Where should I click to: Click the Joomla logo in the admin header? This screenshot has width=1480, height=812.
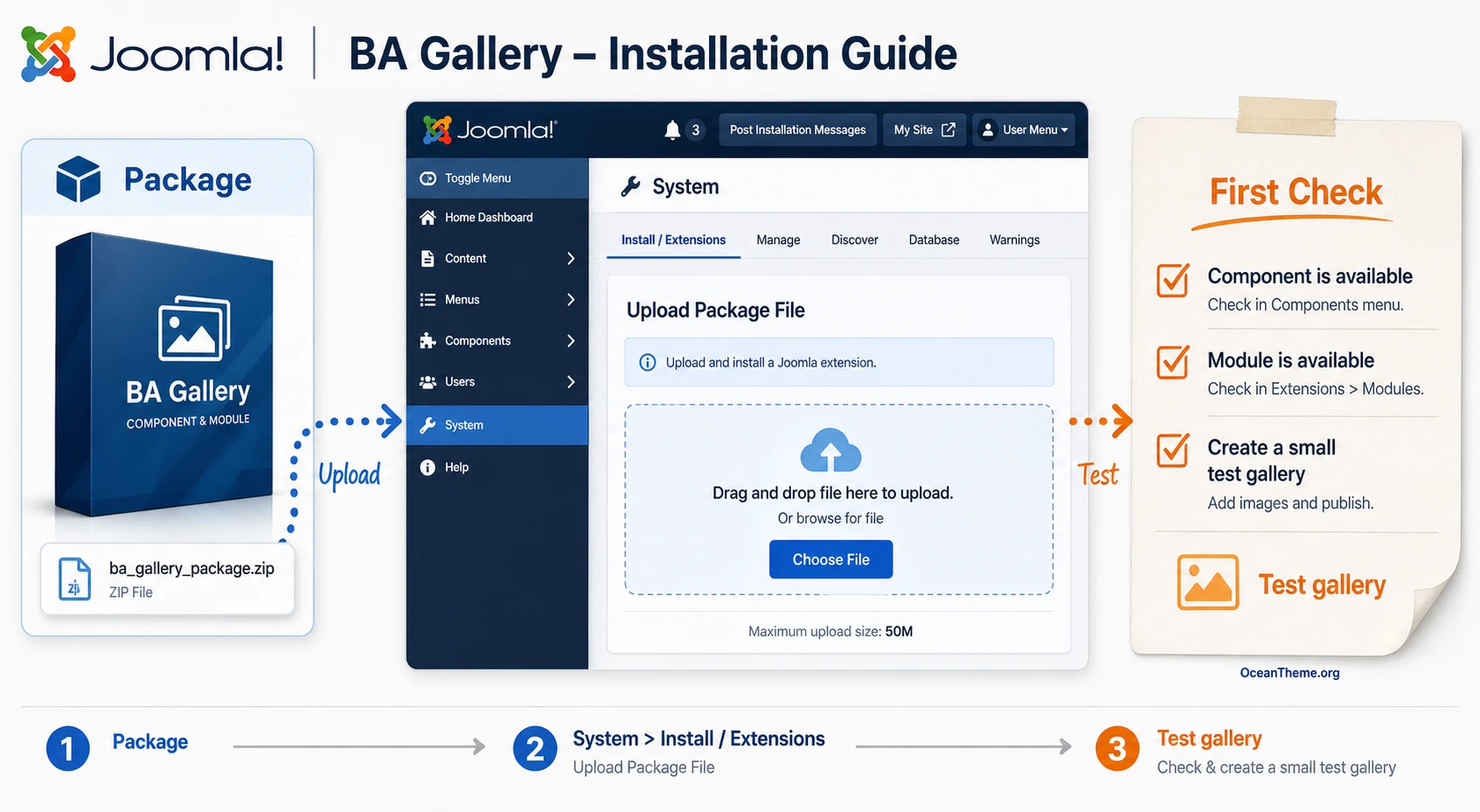pos(490,130)
